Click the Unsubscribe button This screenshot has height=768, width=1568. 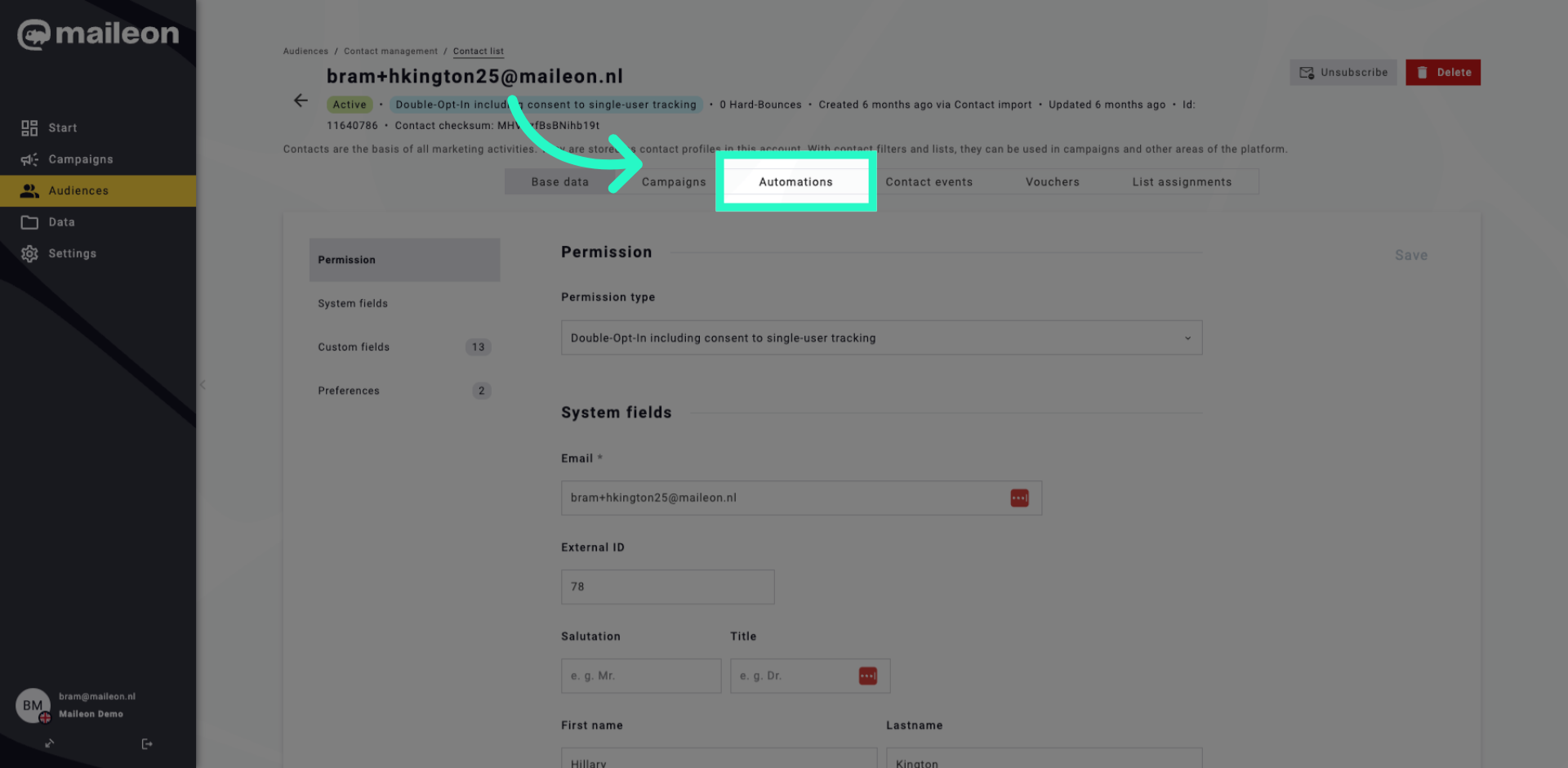(x=1343, y=72)
